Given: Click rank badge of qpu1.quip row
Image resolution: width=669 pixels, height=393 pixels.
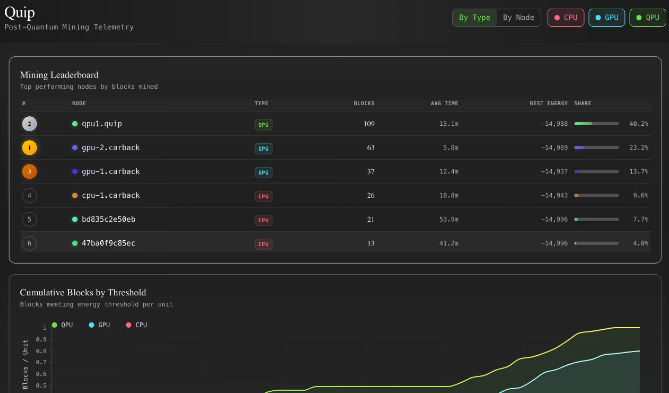Looking at the screenshot, I should 29,124.
